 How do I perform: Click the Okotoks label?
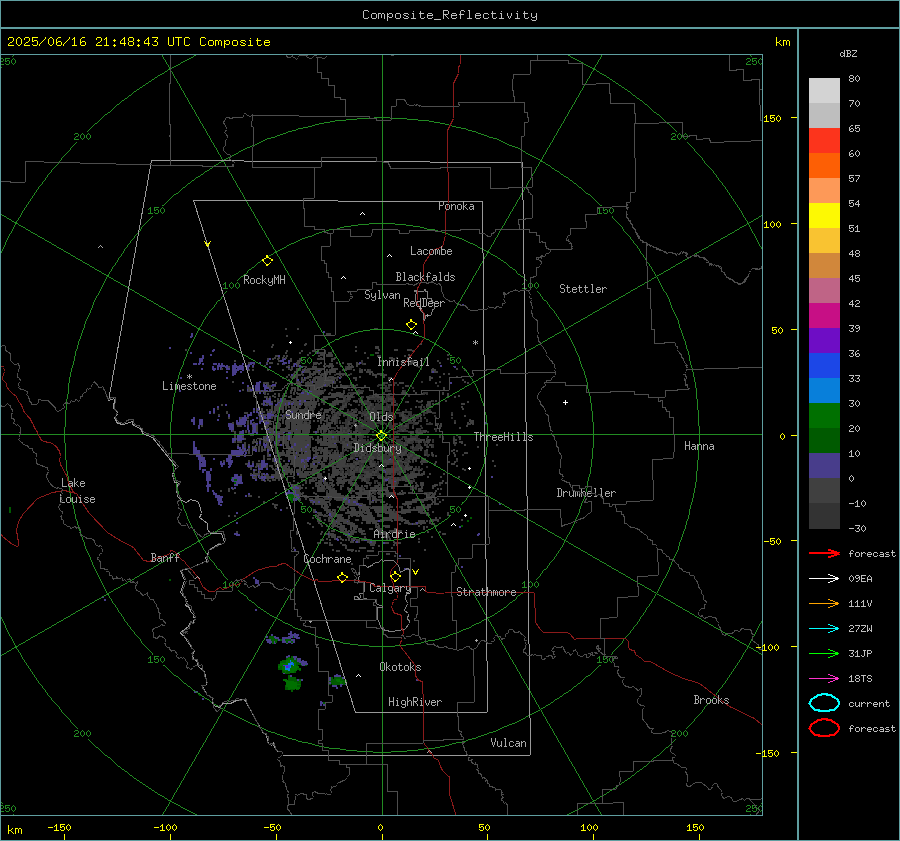tap(400, 666)
